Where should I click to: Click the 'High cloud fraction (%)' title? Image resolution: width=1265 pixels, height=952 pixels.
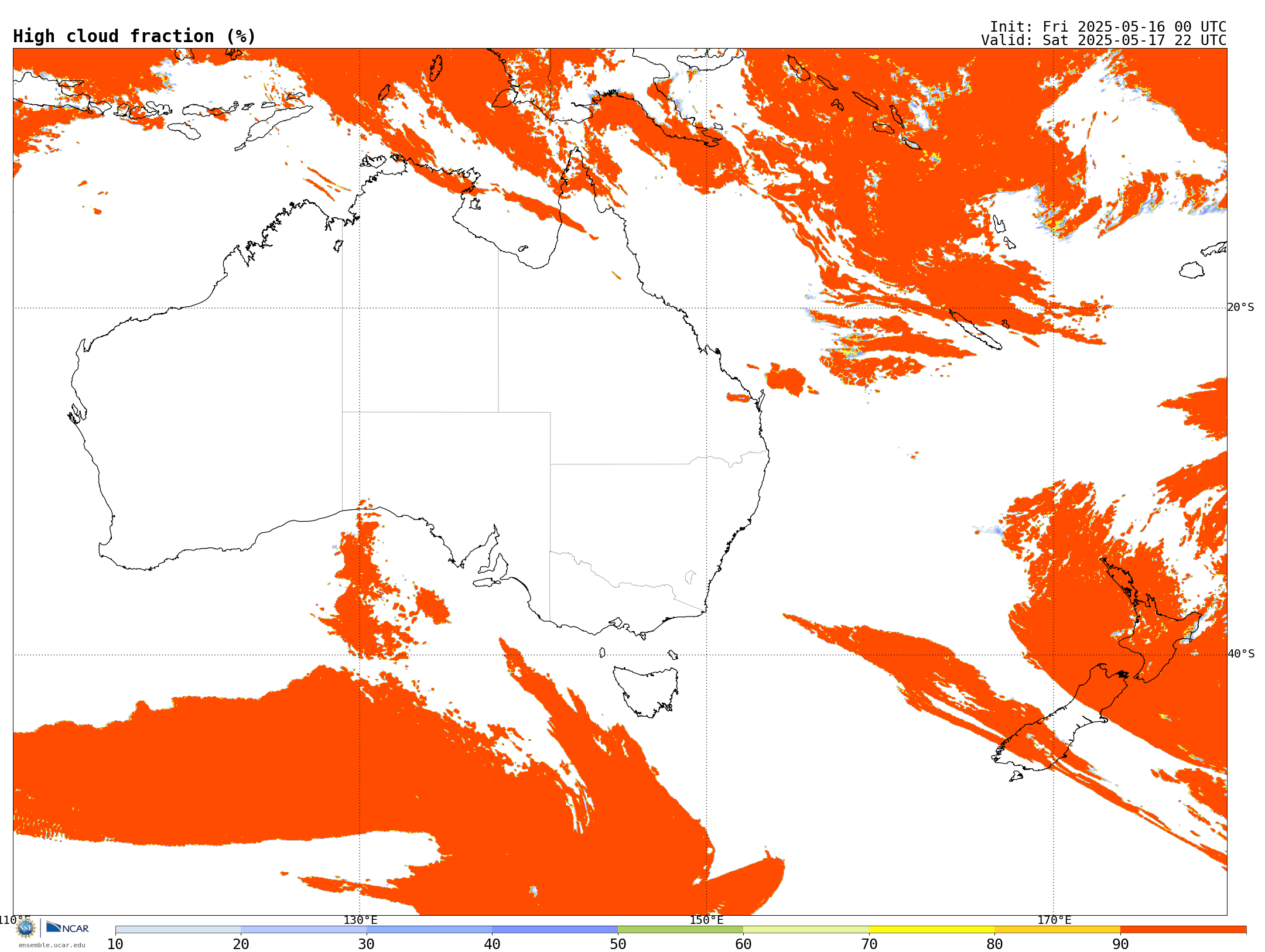click(134, 36)
